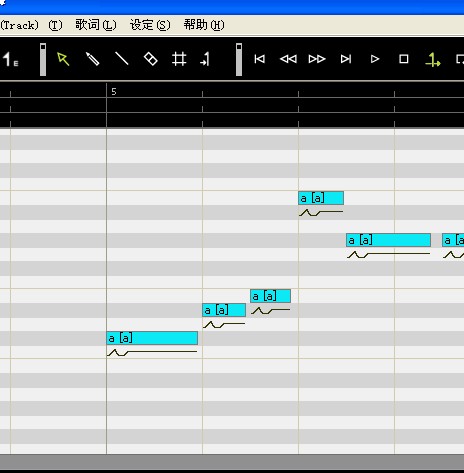Click the fast-forward button
The height and width of the screenshot is (473, 464).
[x=317, y=59]
